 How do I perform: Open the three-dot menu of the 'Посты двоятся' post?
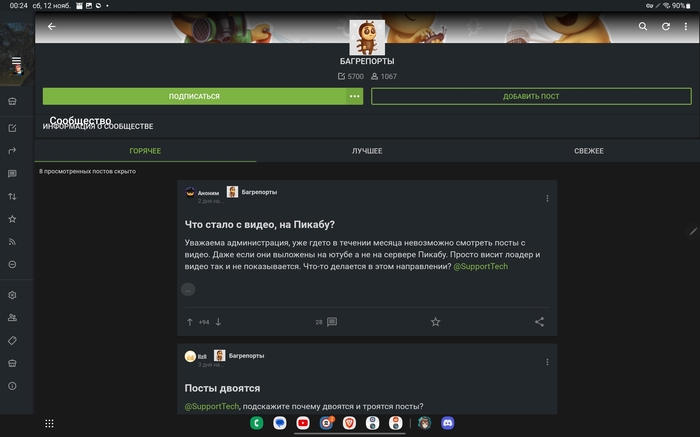pos(547,362)
